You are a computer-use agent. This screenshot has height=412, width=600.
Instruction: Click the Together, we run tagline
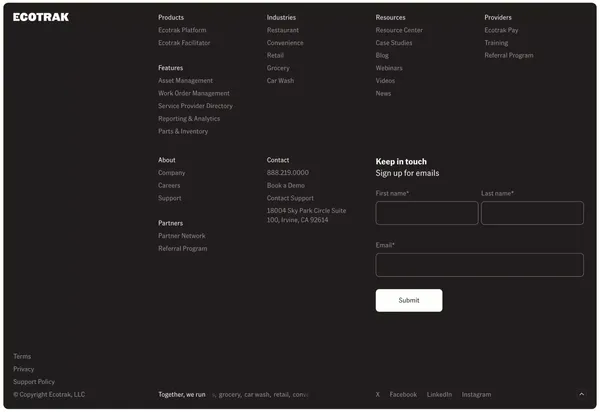point(182,394)
